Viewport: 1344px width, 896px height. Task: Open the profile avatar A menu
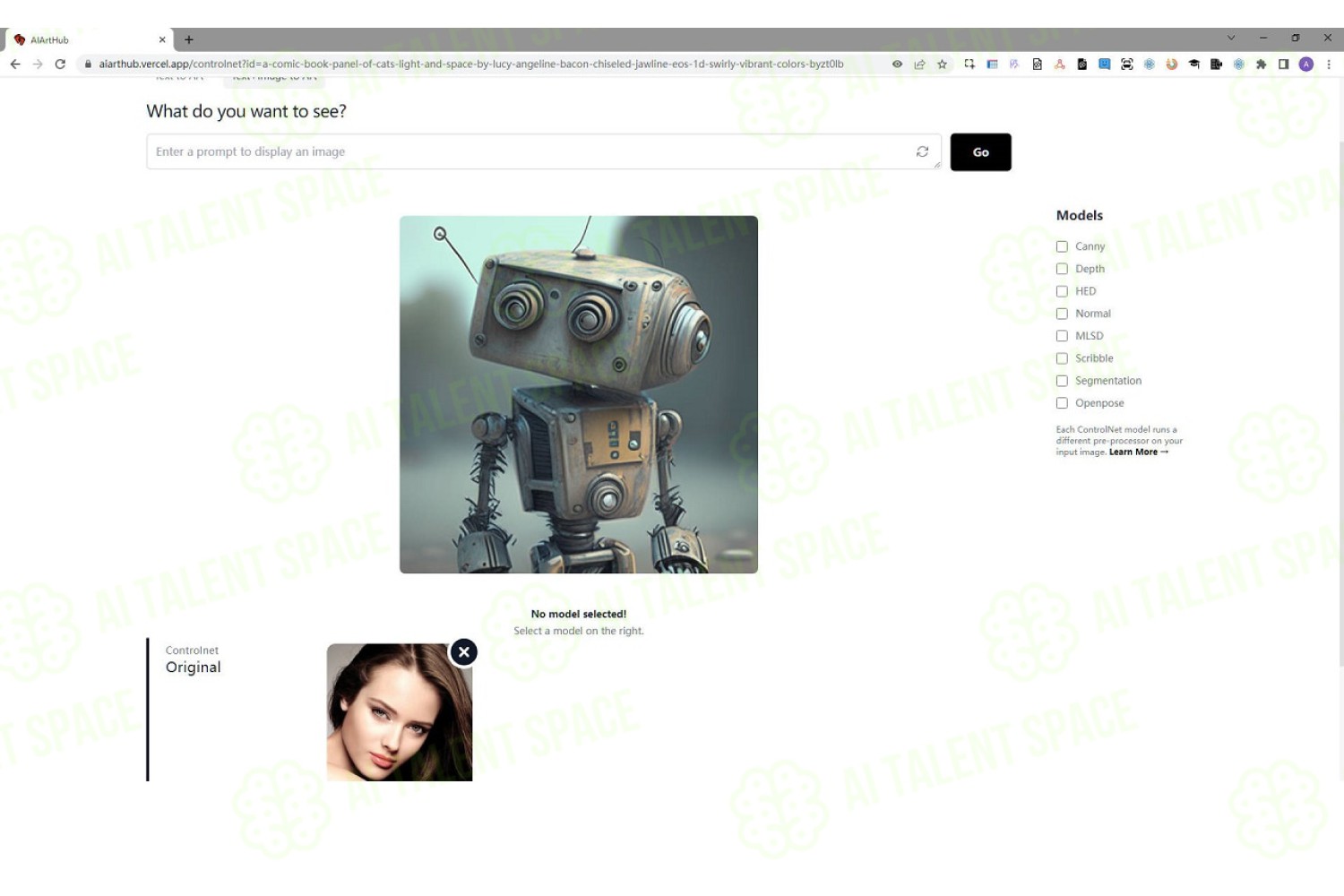1306,64
